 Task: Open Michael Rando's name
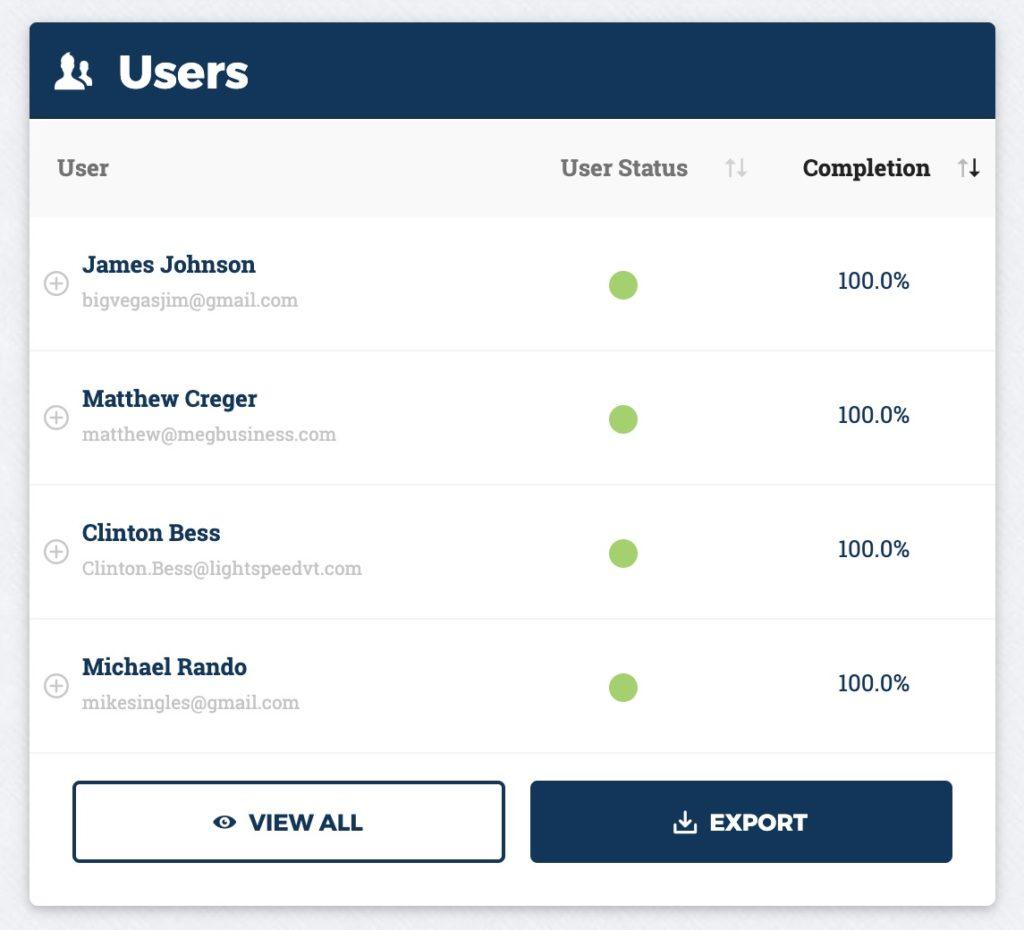pos(164,667)
